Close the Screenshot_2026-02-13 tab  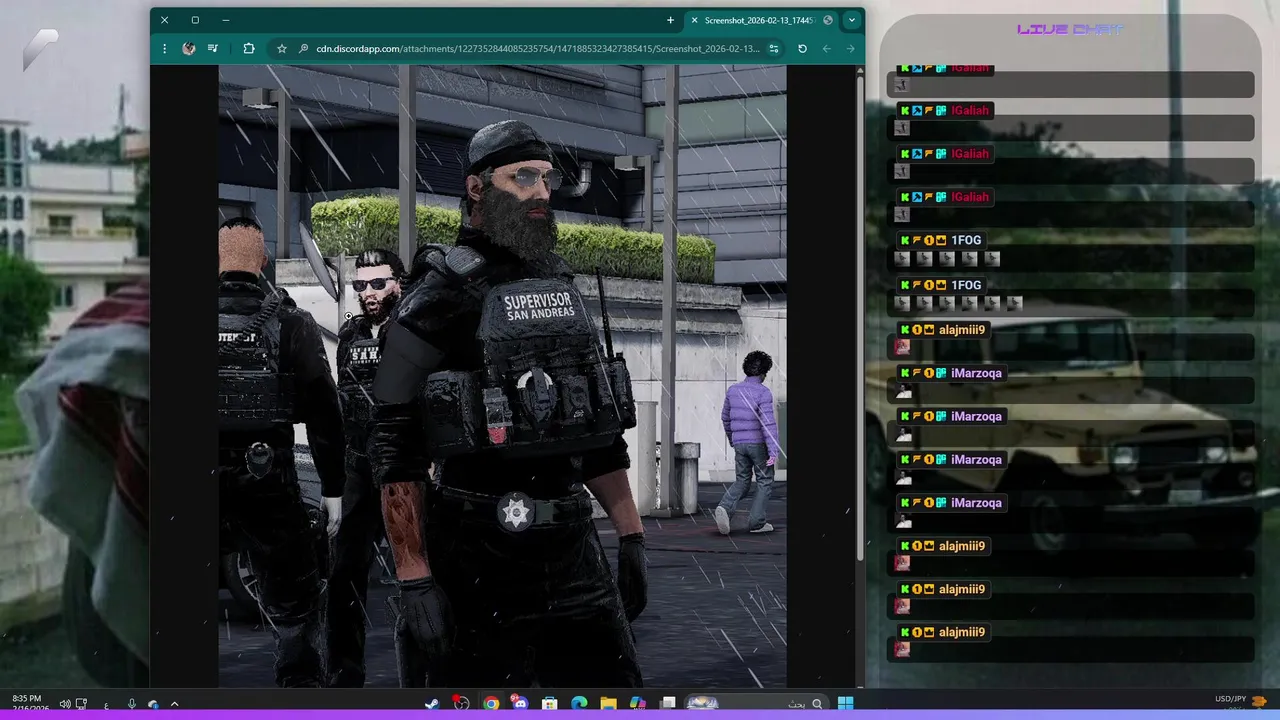[x=694, y=20]
